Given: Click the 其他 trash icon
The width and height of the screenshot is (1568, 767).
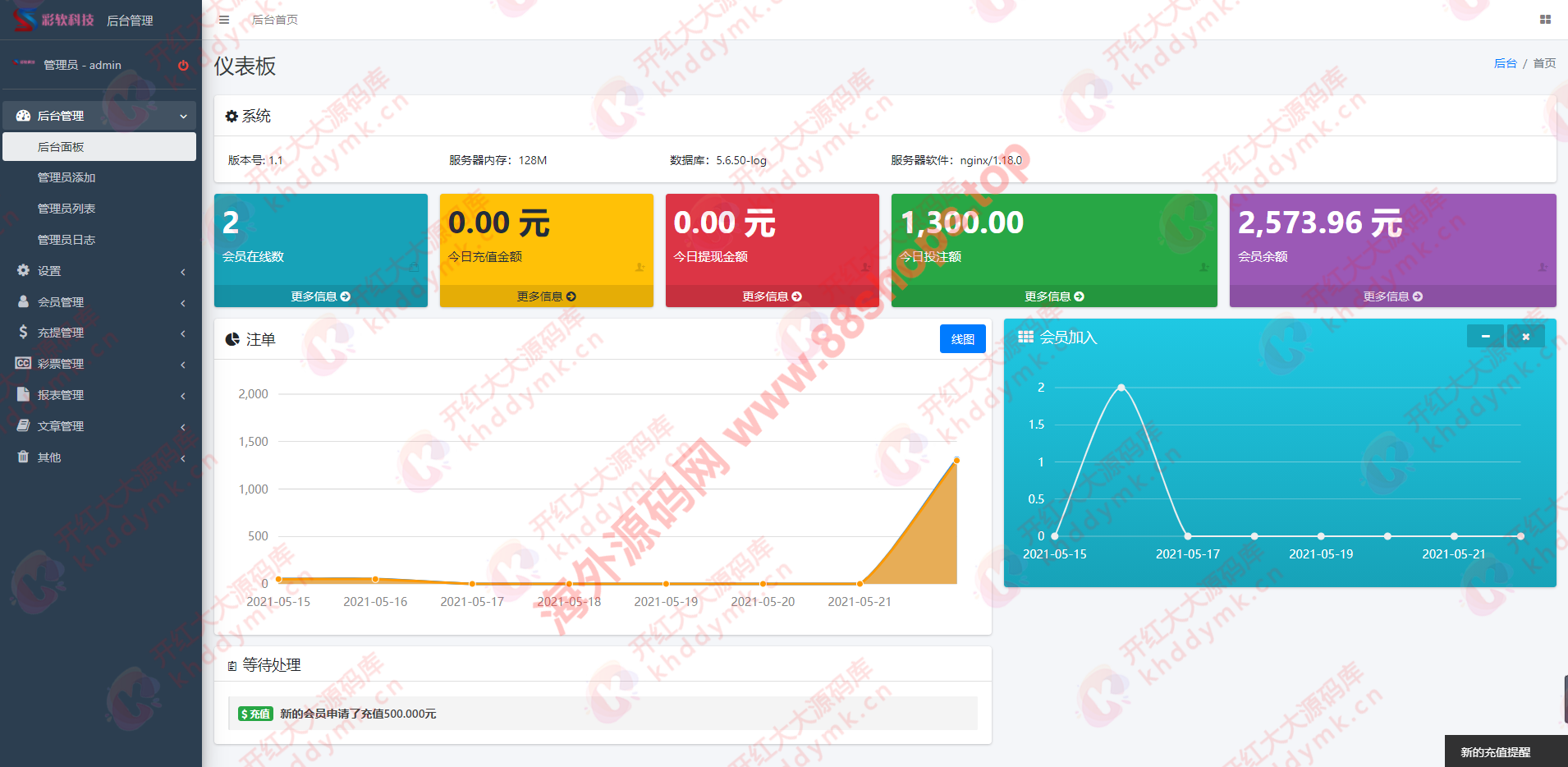Looking at the screenshot, I should (23, 457).
